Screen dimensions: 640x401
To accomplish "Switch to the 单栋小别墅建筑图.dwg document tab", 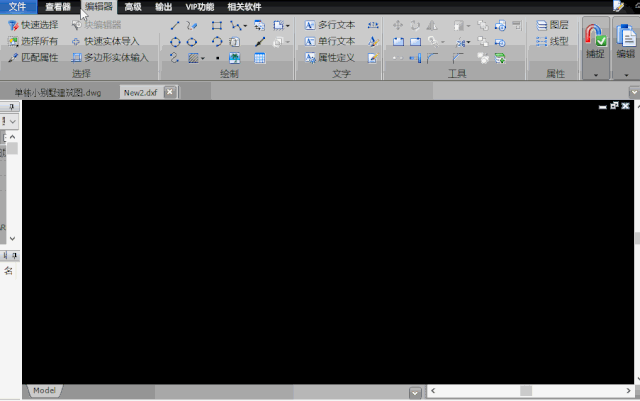I will pos(57,92).
